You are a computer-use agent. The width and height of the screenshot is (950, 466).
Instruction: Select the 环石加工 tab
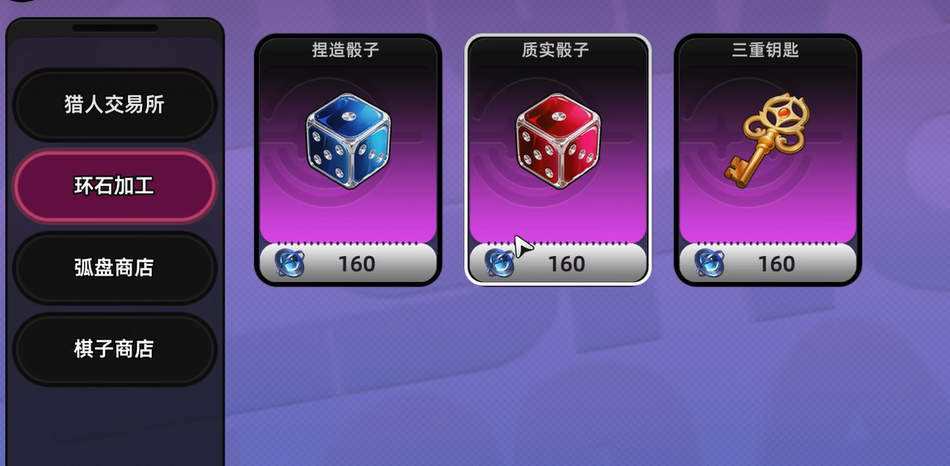pyautogui.click(x=115, y=186)
